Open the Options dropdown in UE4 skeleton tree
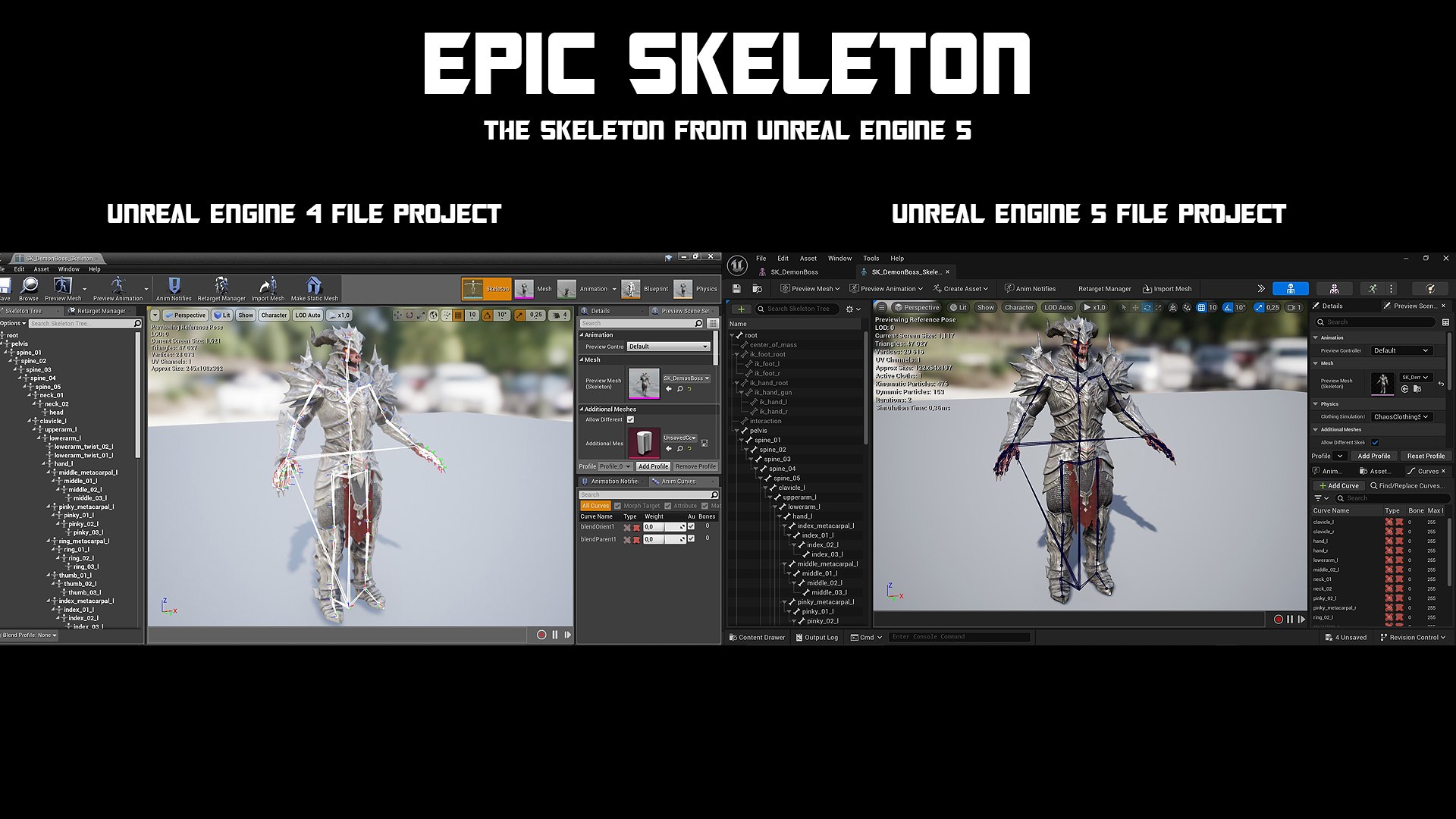Screen dimensions: 1456x819 coord(13,323)
